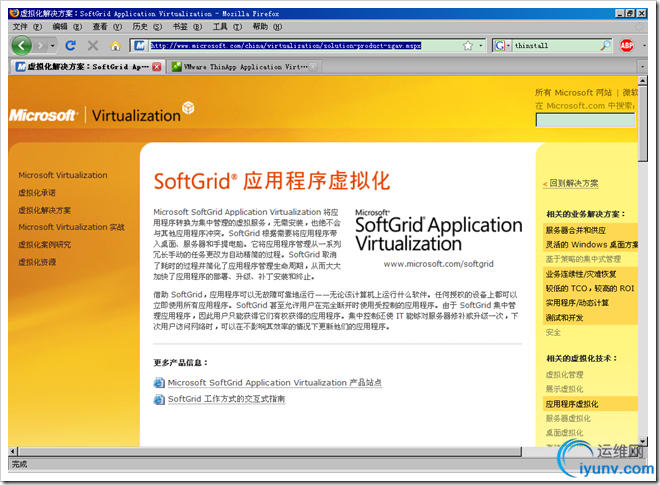Open SoftGrid Application Virtualization 产品站点 link

point(274,383)
